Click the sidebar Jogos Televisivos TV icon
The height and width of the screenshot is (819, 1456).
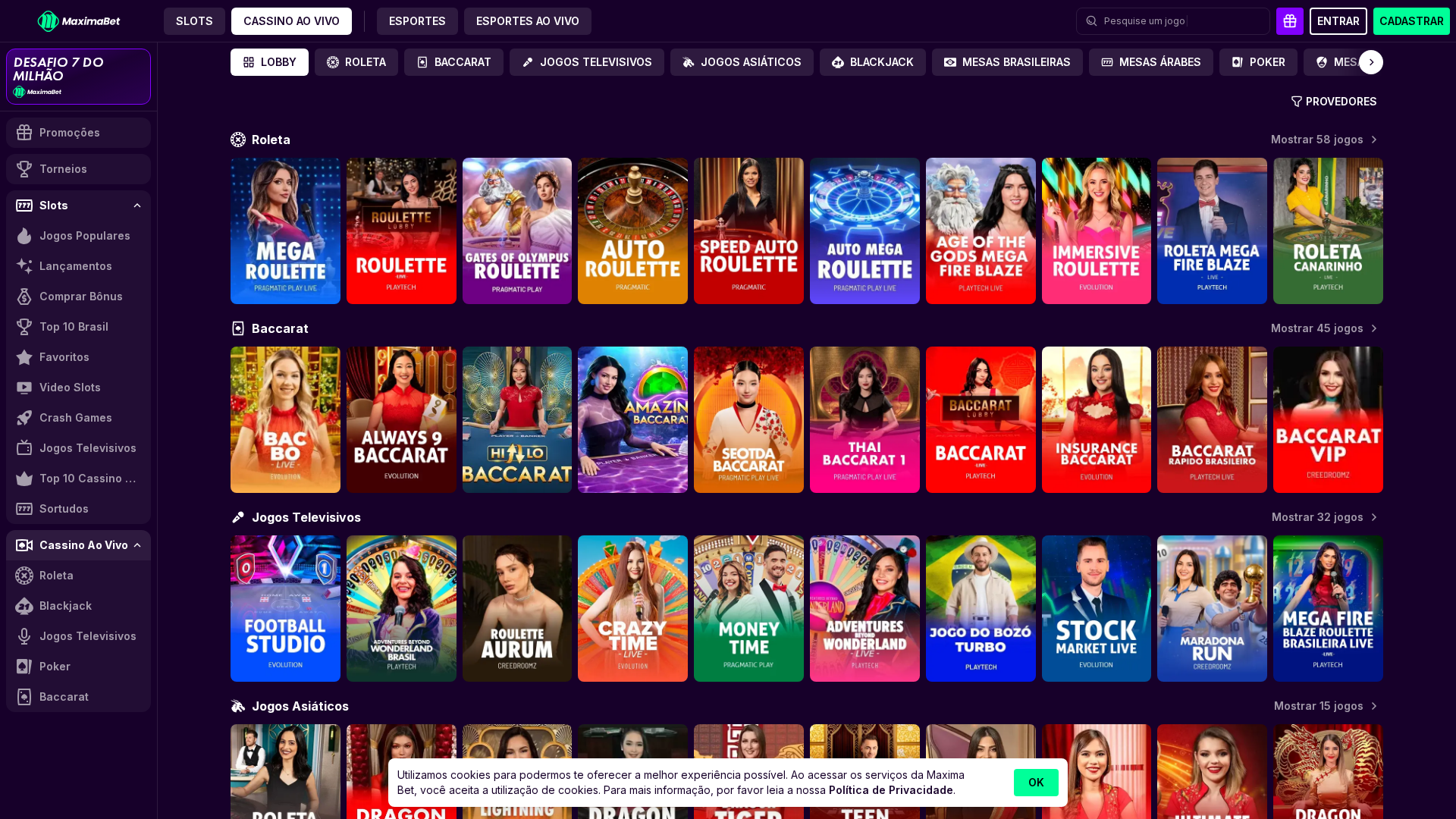[x=24, y=448]
